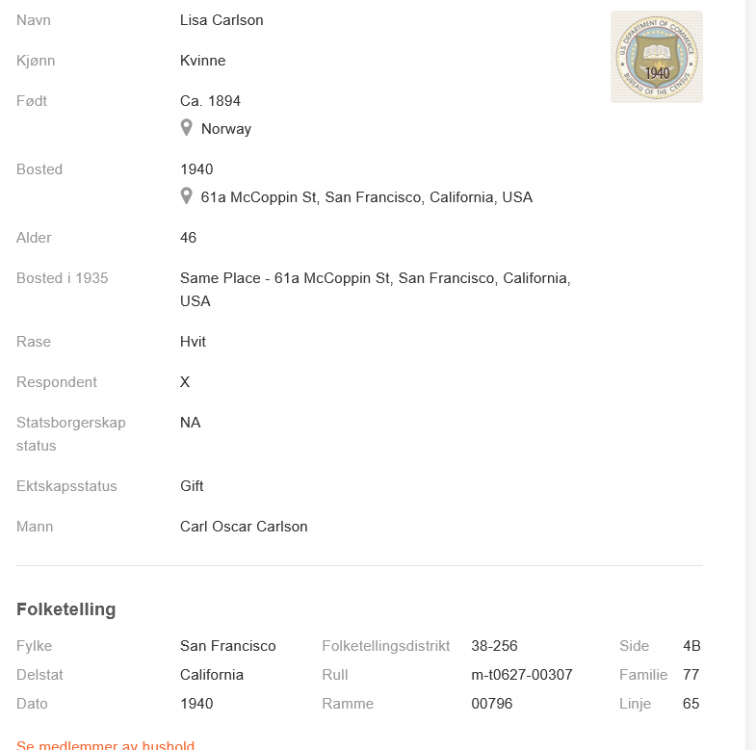Click the Fylke value San Francisco

228,646
